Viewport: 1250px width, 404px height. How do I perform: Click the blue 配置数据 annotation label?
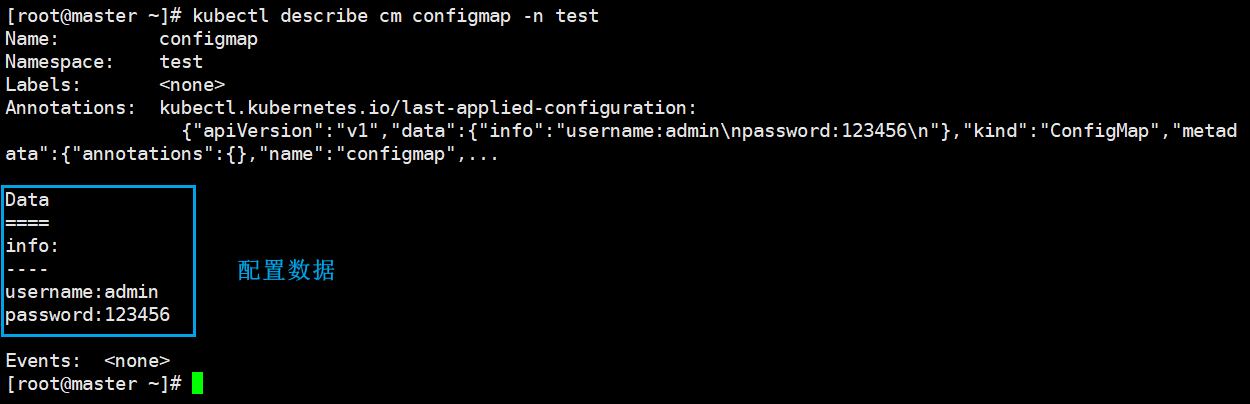pos(287,270)
